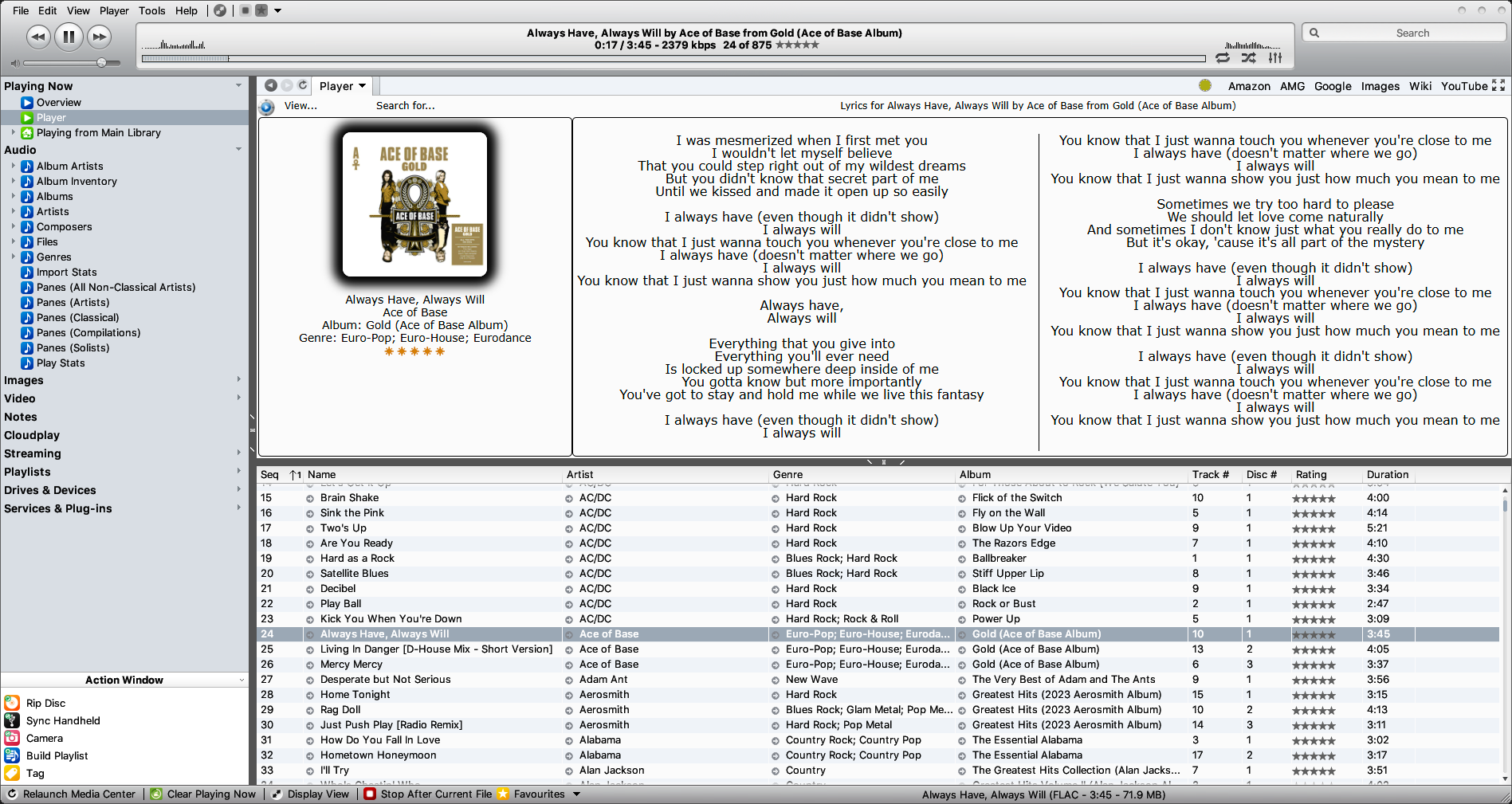Expand the Albums tree node

click(13, 196)
